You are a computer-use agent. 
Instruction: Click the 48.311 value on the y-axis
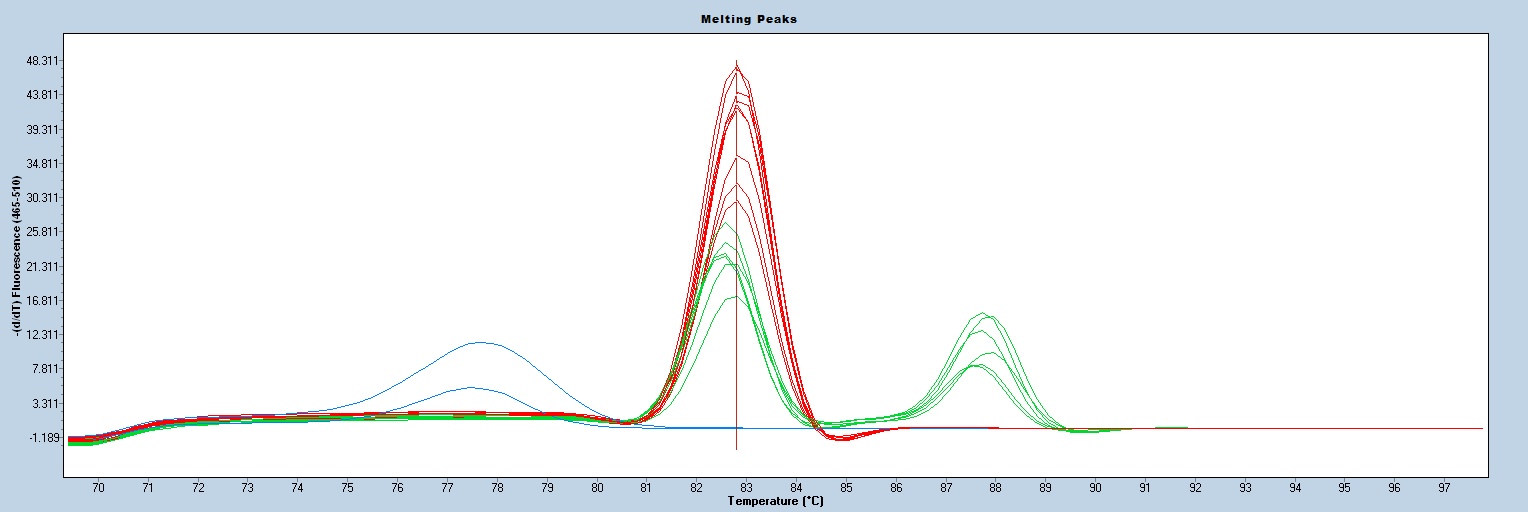click(45, 61)
